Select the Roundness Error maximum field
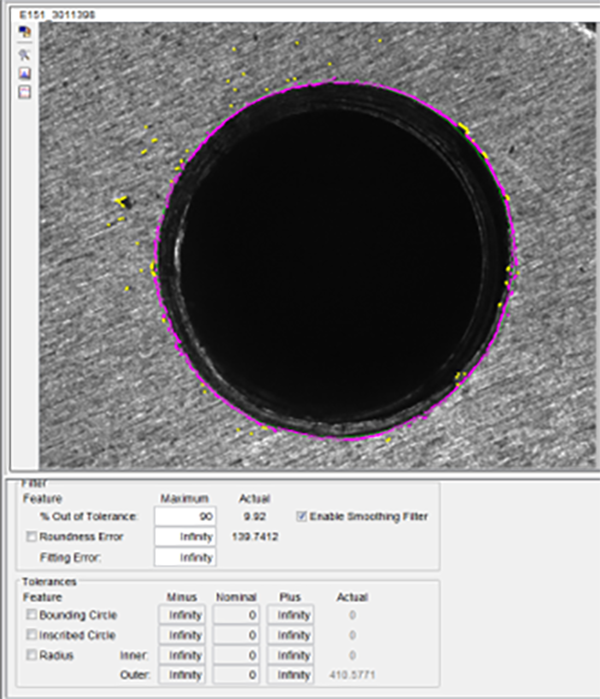 click(x=186, y=537)
